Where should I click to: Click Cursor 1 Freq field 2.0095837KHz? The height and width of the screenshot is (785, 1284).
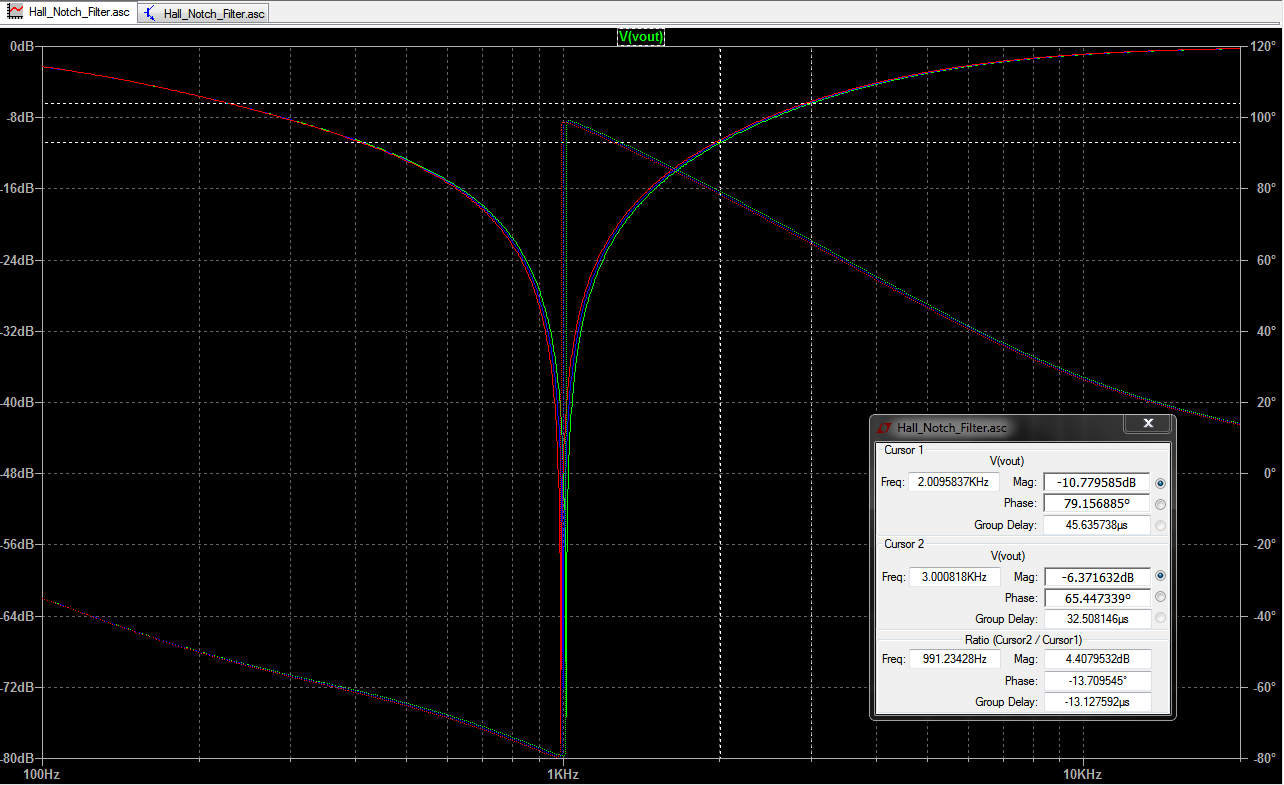click(x=954, y=482)
